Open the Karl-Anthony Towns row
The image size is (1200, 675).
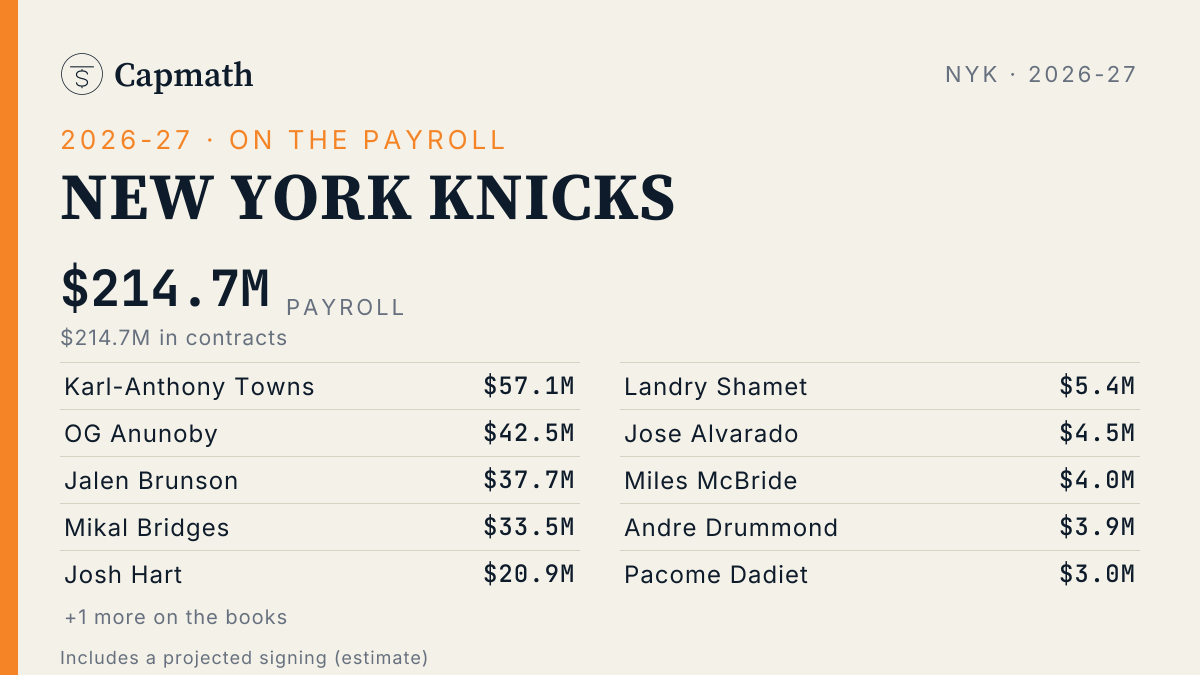click(x=320, y=386)
